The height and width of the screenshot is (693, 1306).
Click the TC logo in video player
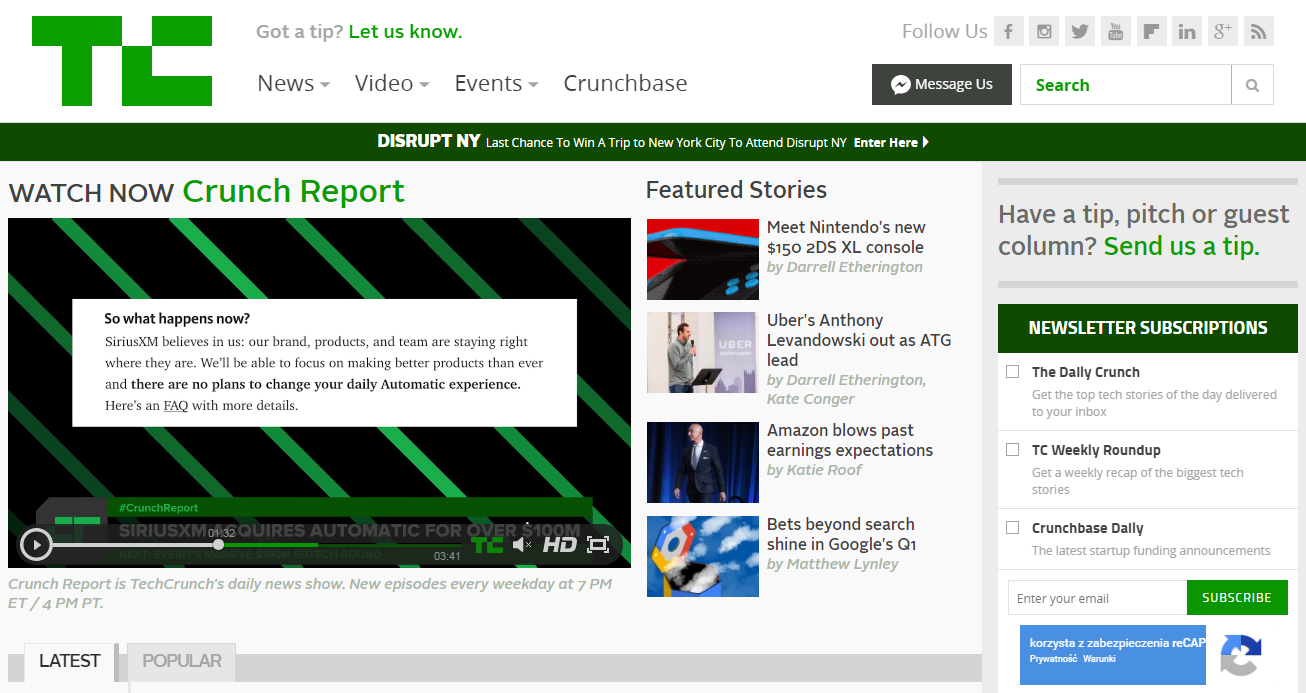click(487, 544)
